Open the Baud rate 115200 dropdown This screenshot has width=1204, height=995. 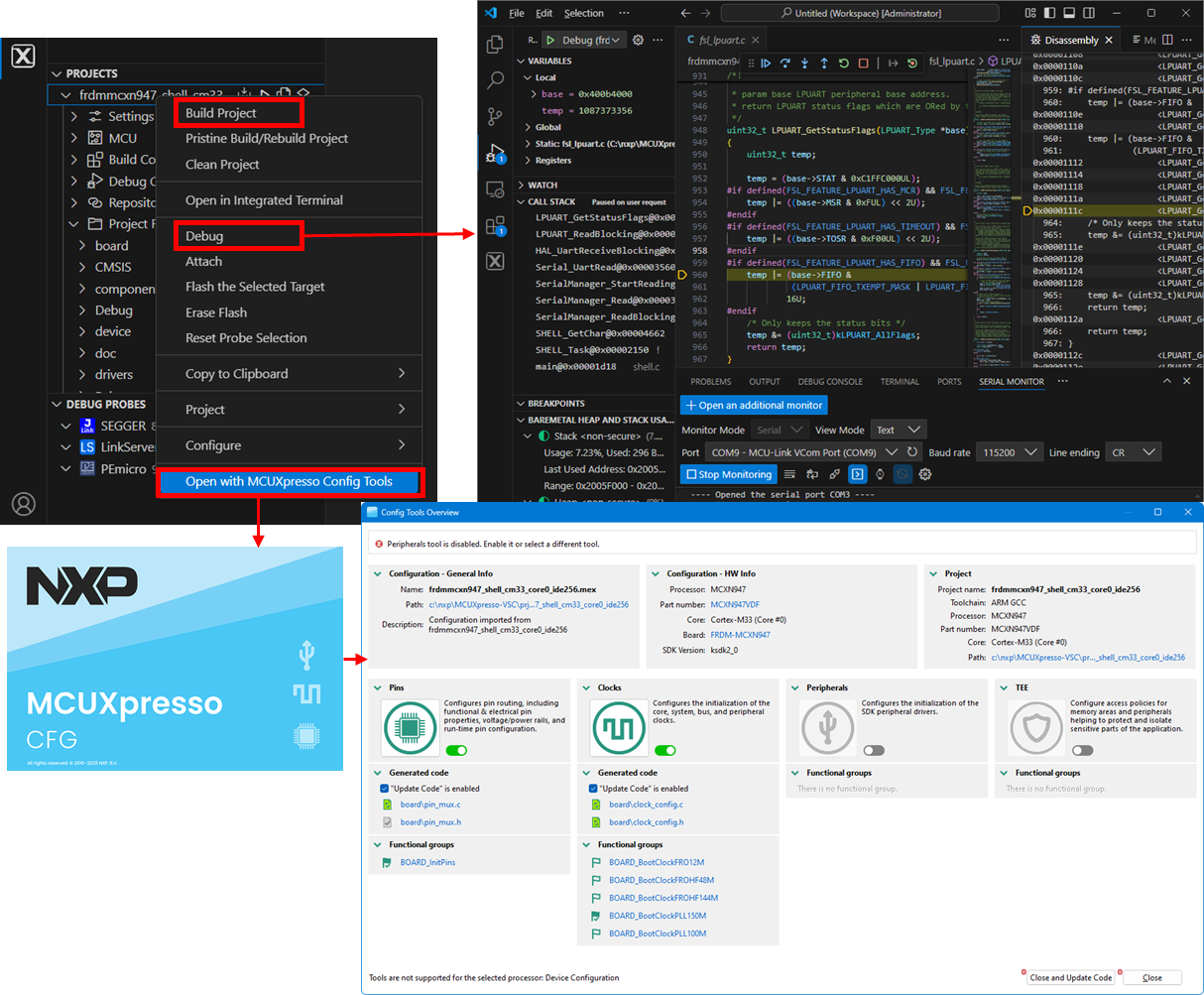[1008, 452]
